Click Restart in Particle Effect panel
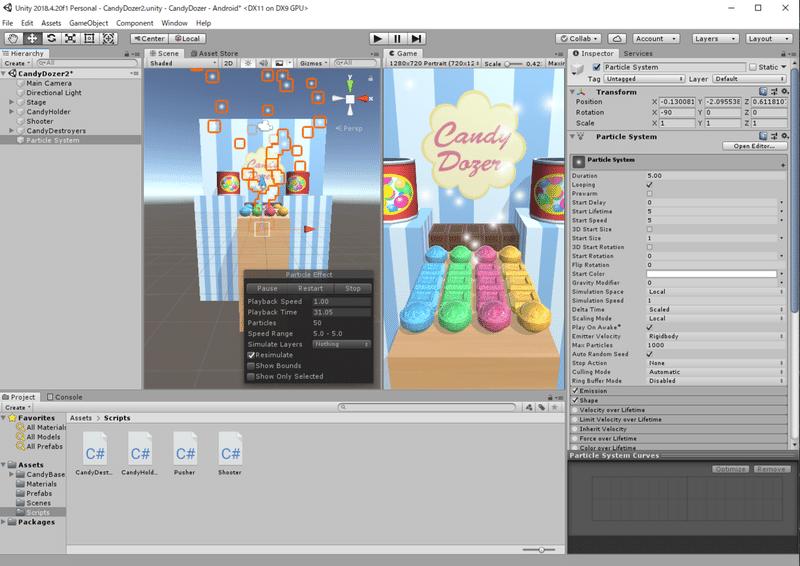800x566 pixels. [310, 288]
